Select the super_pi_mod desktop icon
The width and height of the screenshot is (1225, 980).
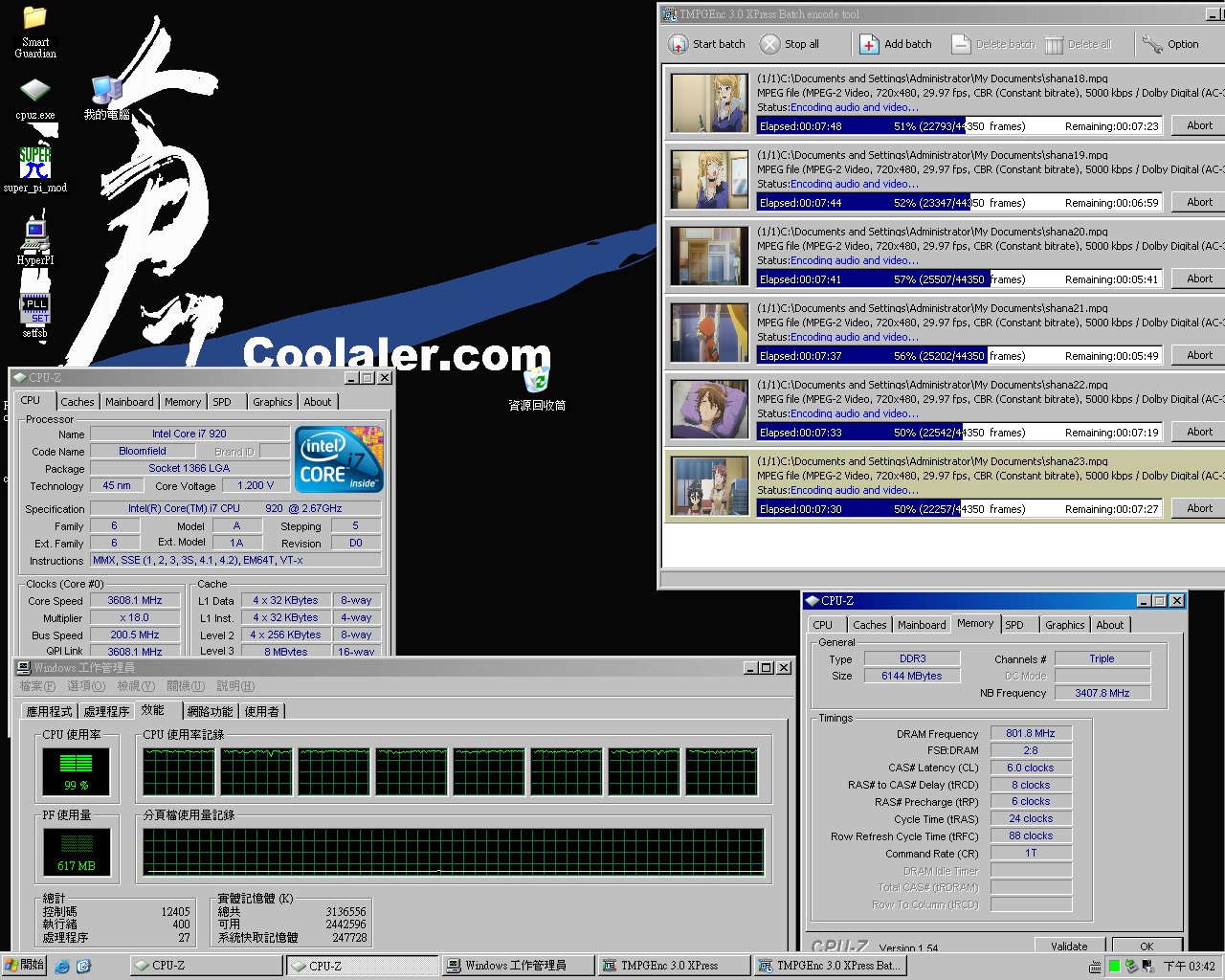pyautogui.click(x=35, y=169)
